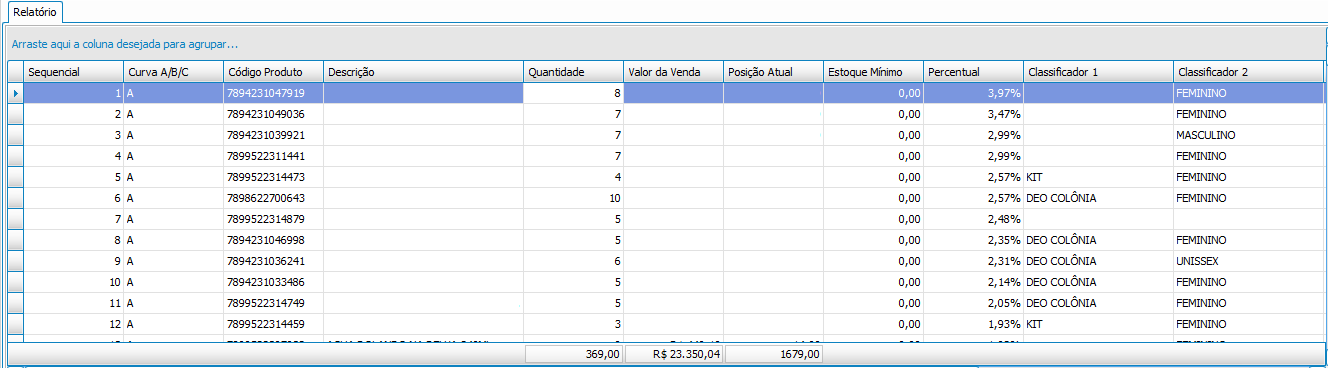Click the MASCULINO classifier cell

[x=1250, y=135]
